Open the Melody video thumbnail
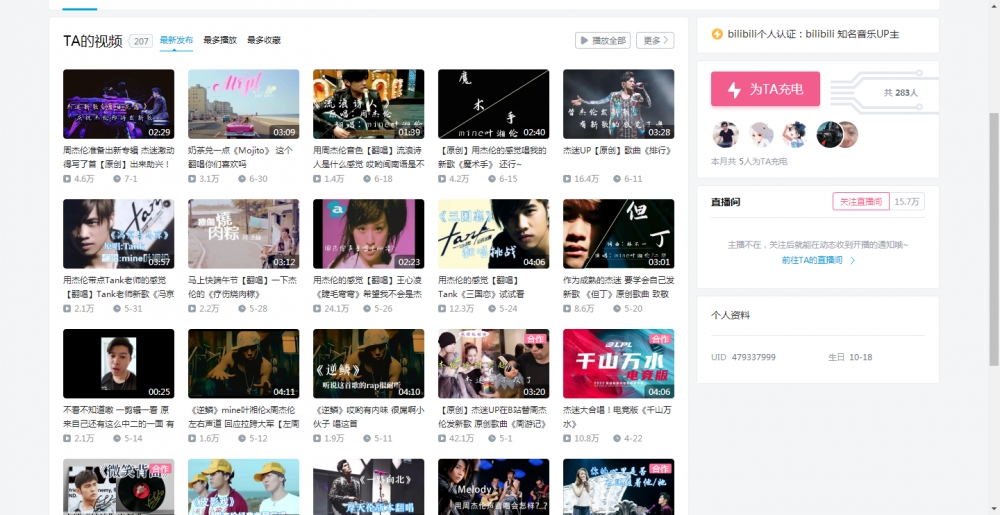The height and width of the screenshot is (515, 1000). (494, 487)
